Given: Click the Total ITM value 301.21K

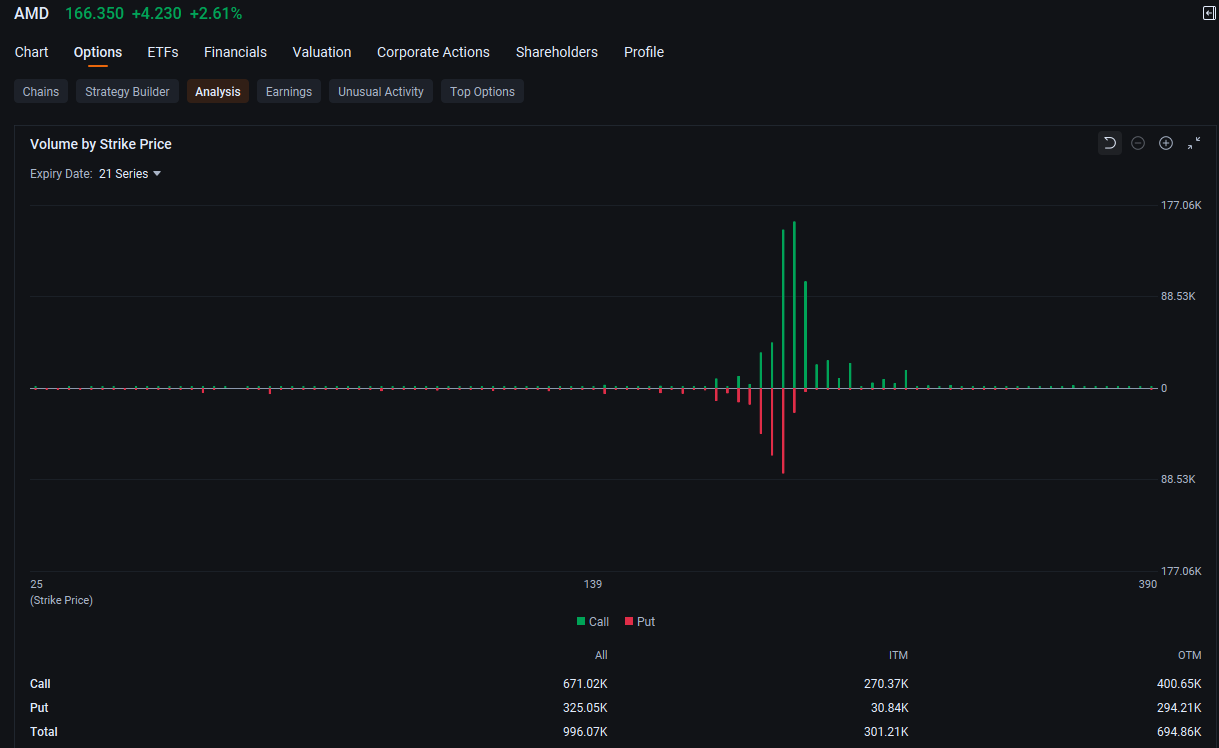Looking at the screenshot, I should coord(885,732).
